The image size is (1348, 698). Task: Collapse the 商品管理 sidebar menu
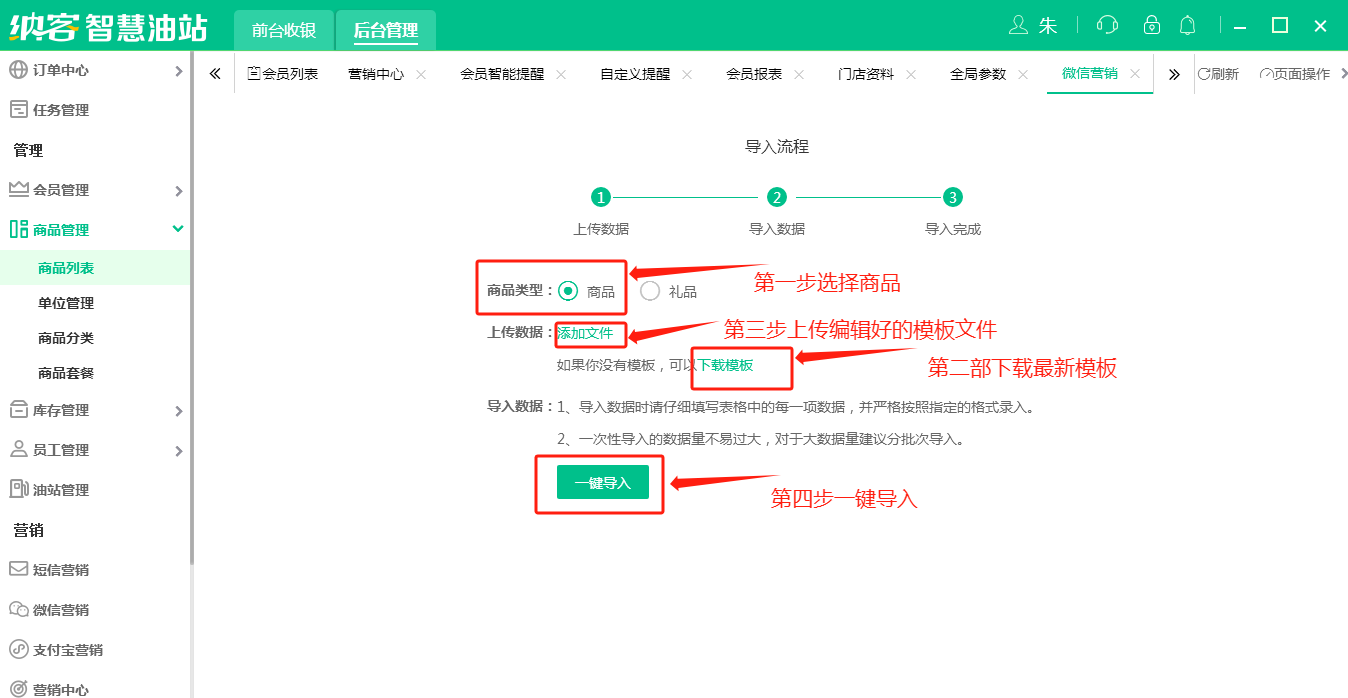[x=95, y=230]
